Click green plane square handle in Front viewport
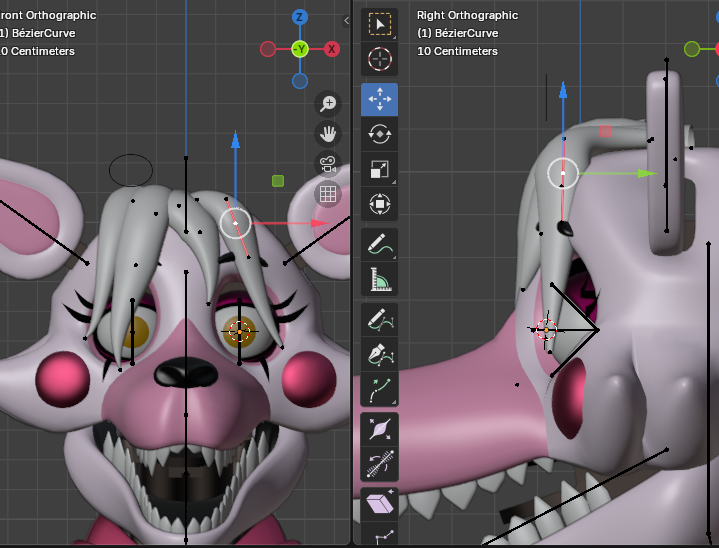The height and width of the screenshot is (548, 719). click(x=278, y=181)
